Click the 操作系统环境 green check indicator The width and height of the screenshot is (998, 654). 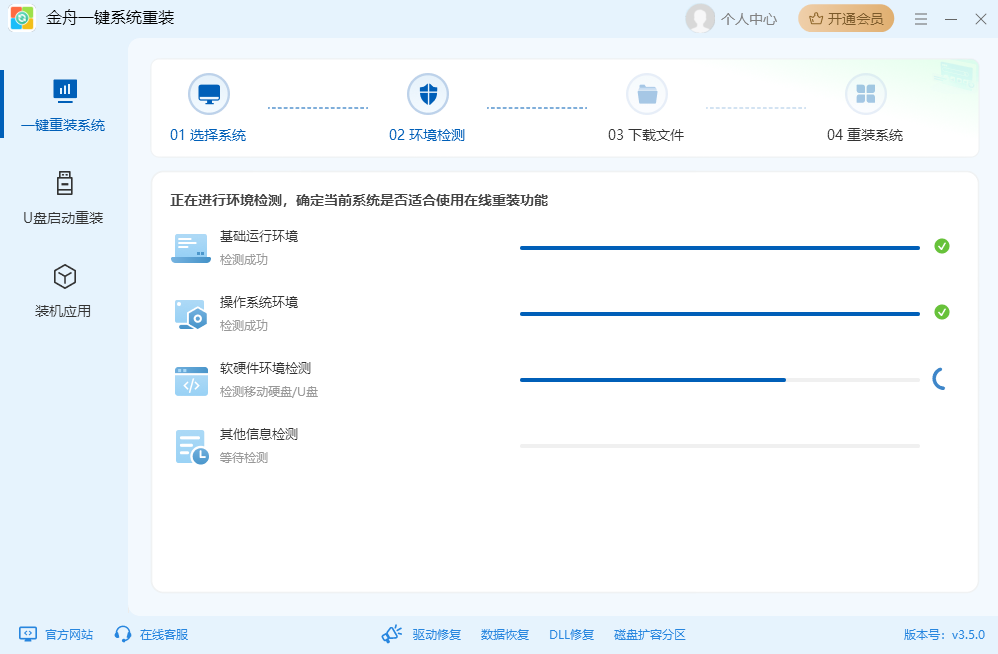pyautogui.click(x=941, y=312)
